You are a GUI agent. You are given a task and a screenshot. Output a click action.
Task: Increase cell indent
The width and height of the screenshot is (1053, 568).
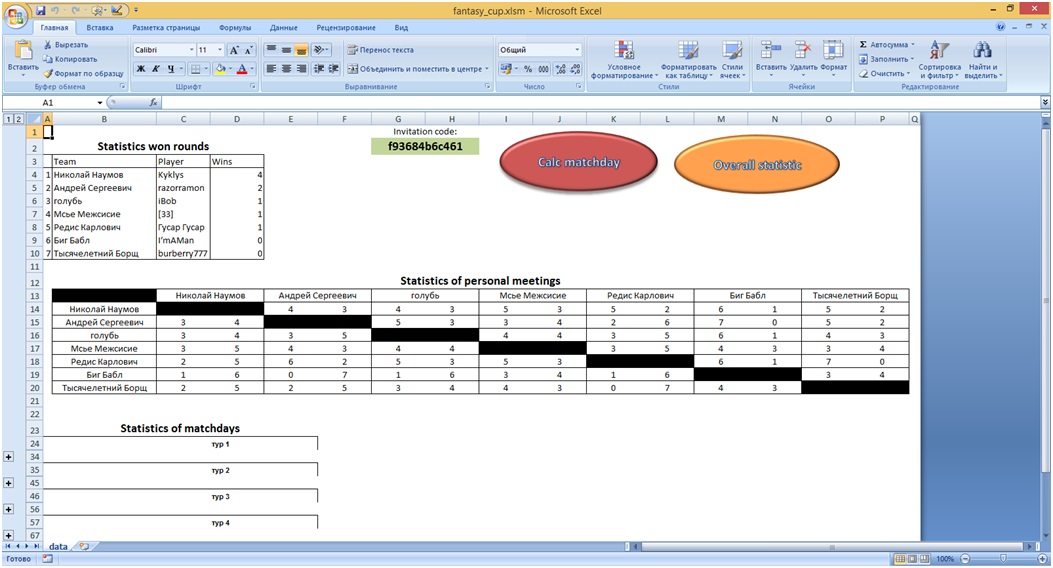click(x=334, y=68)
